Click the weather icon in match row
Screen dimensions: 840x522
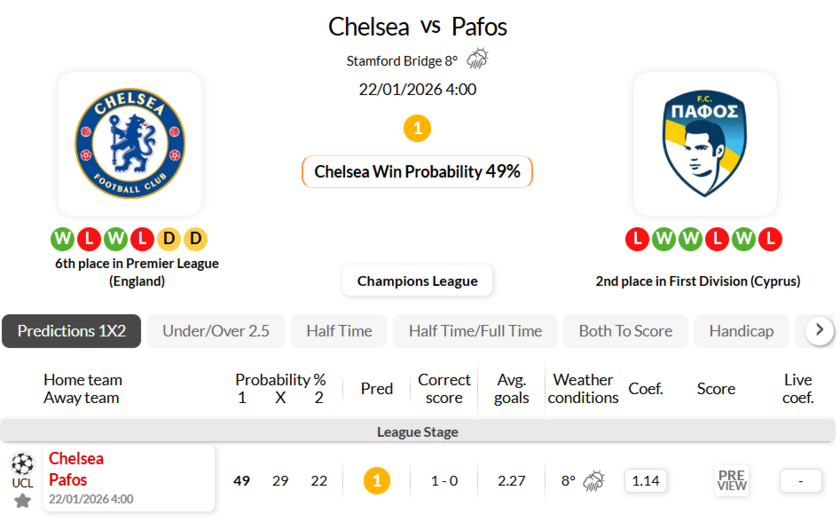[594, 481]
